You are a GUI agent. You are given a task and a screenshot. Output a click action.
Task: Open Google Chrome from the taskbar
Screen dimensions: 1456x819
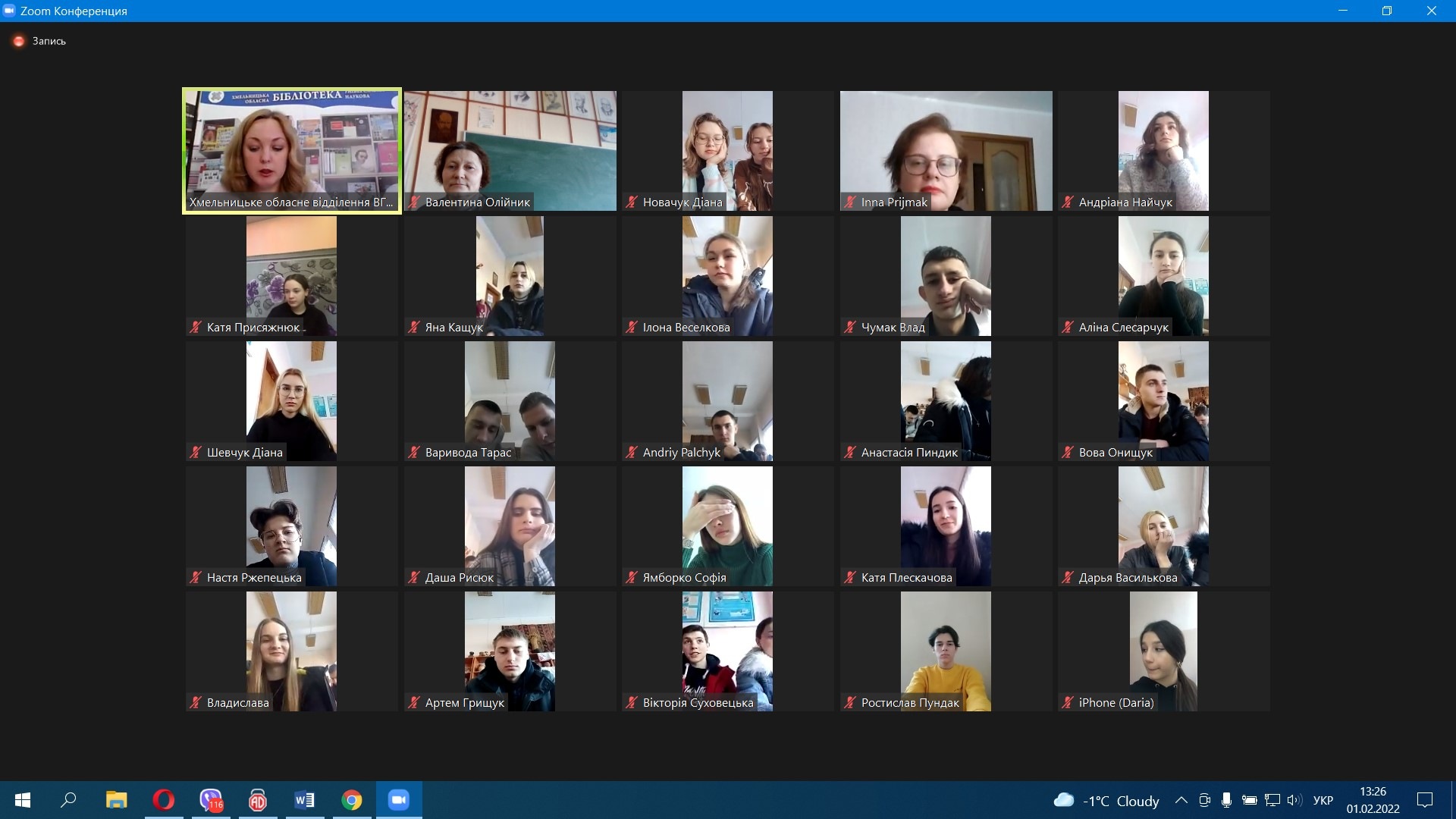pos(352,800)
